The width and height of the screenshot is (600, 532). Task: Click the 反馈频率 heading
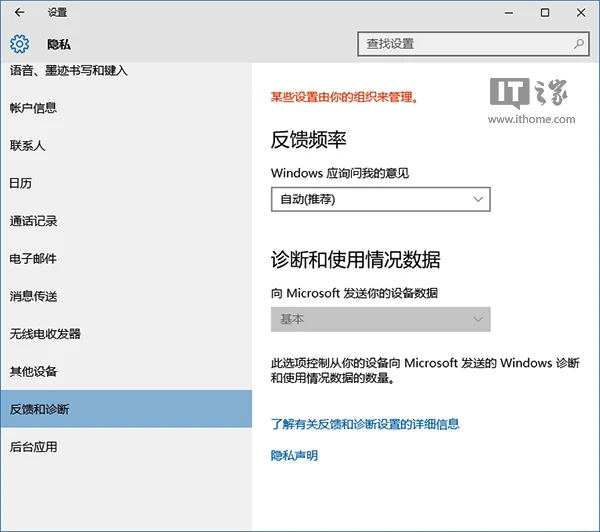(308, 139)
